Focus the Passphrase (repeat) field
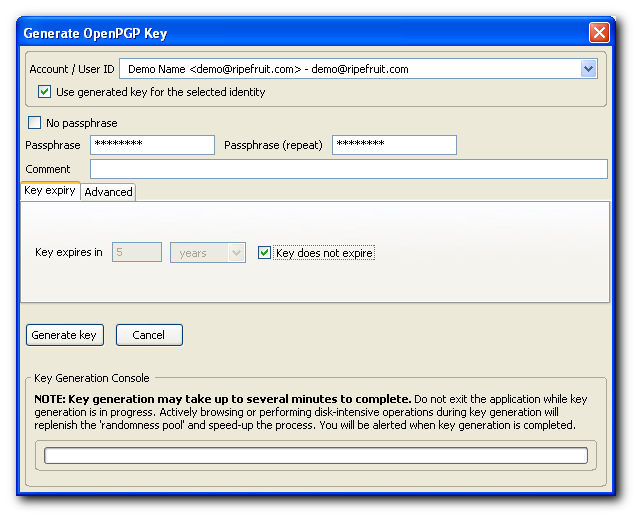Image resolution: width=633 pixels, height=513 pixels. (394, 145)
